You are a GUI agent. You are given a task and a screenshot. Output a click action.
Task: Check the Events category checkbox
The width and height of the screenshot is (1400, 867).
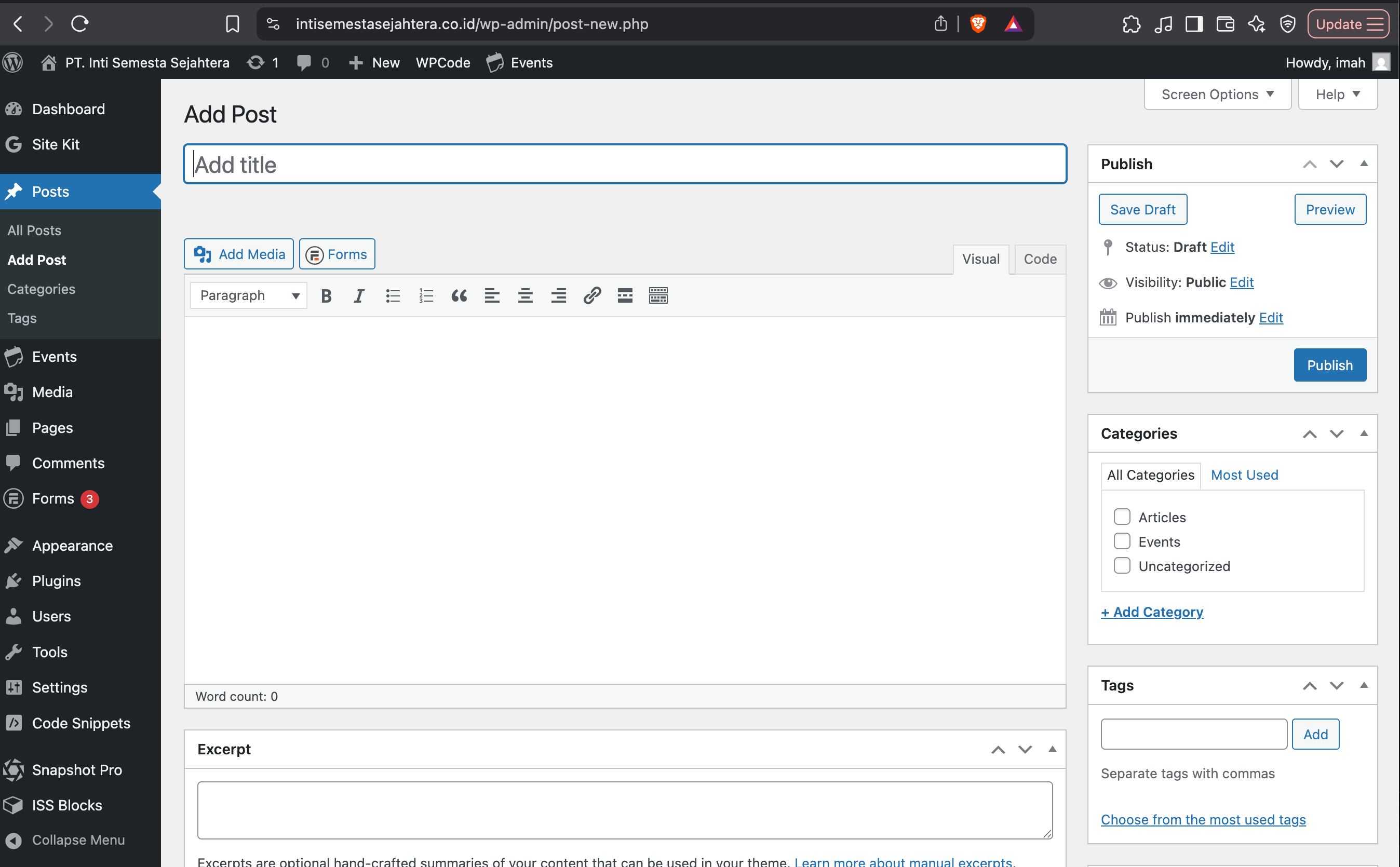1122,541
